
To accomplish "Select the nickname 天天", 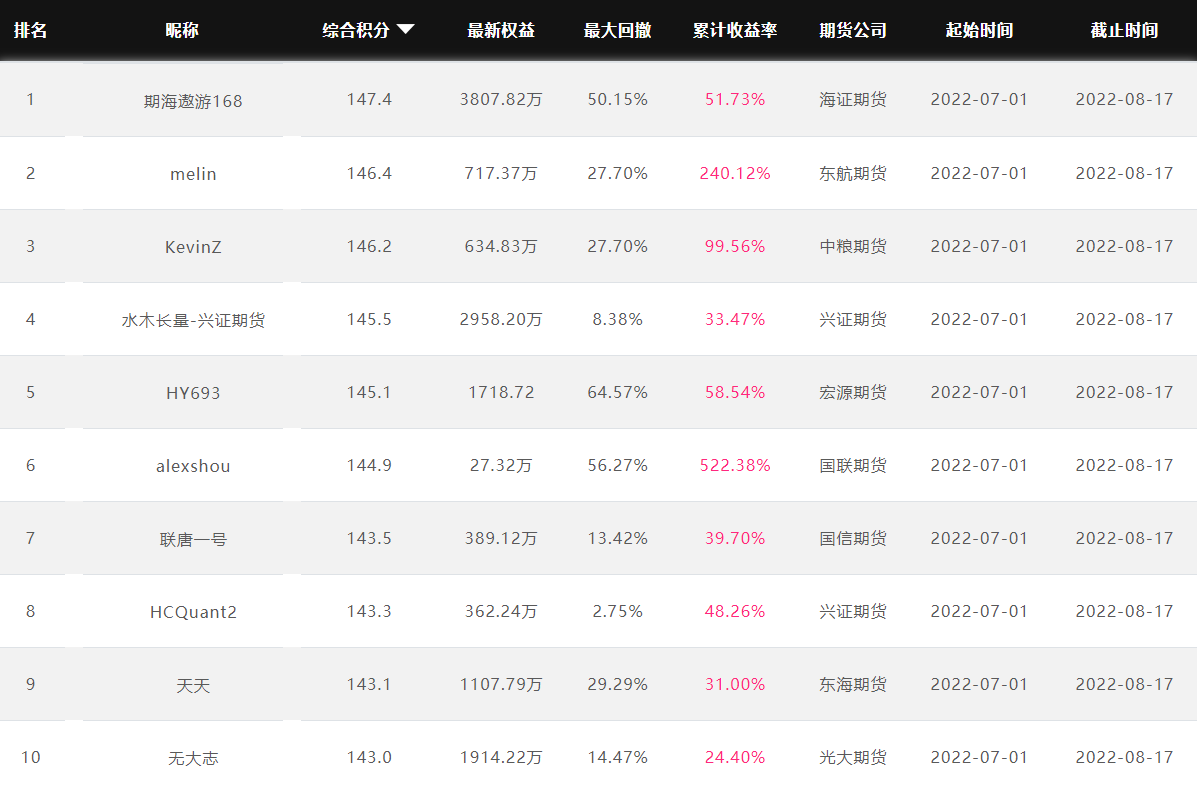I will click(x=193, y=686).
